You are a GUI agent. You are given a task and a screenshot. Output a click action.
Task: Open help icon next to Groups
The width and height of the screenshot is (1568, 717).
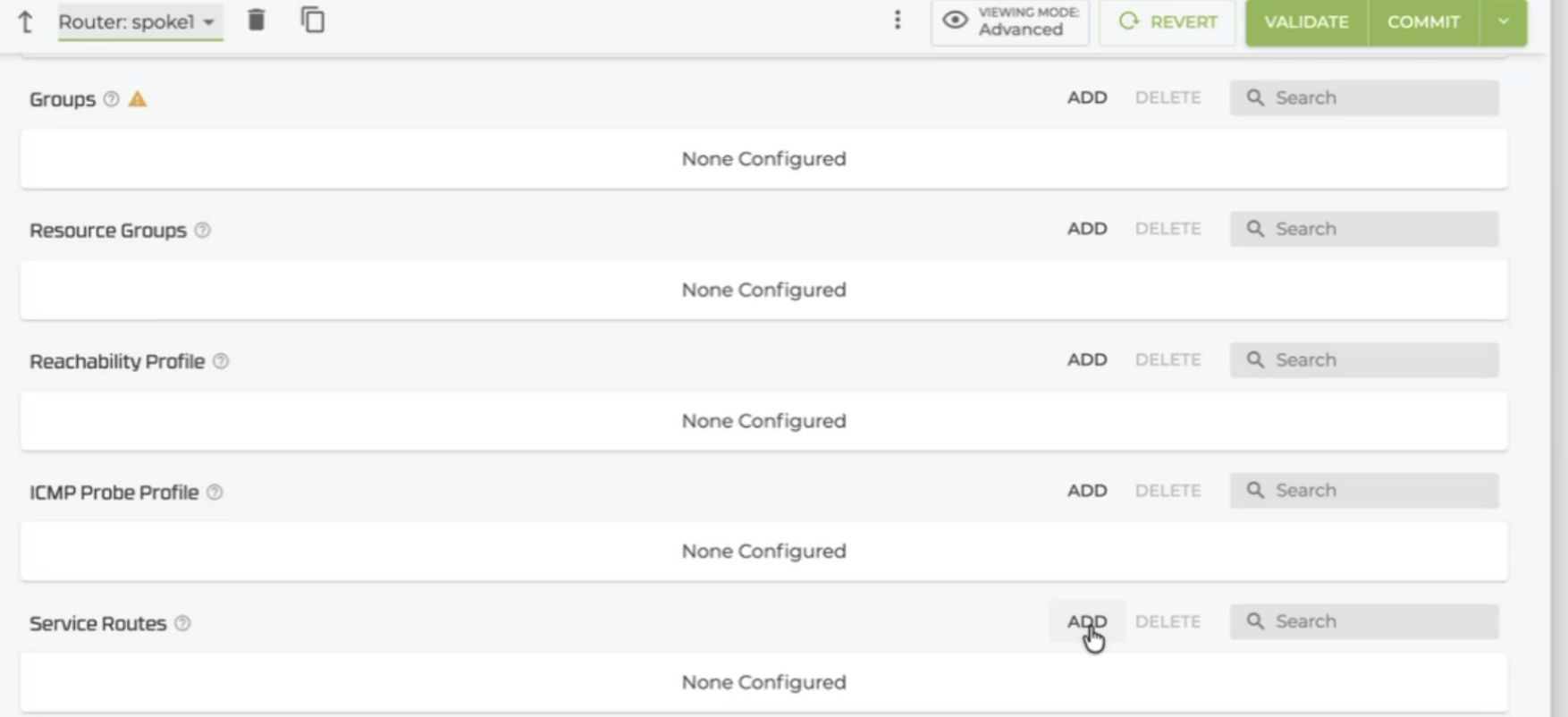pos(111,99)
